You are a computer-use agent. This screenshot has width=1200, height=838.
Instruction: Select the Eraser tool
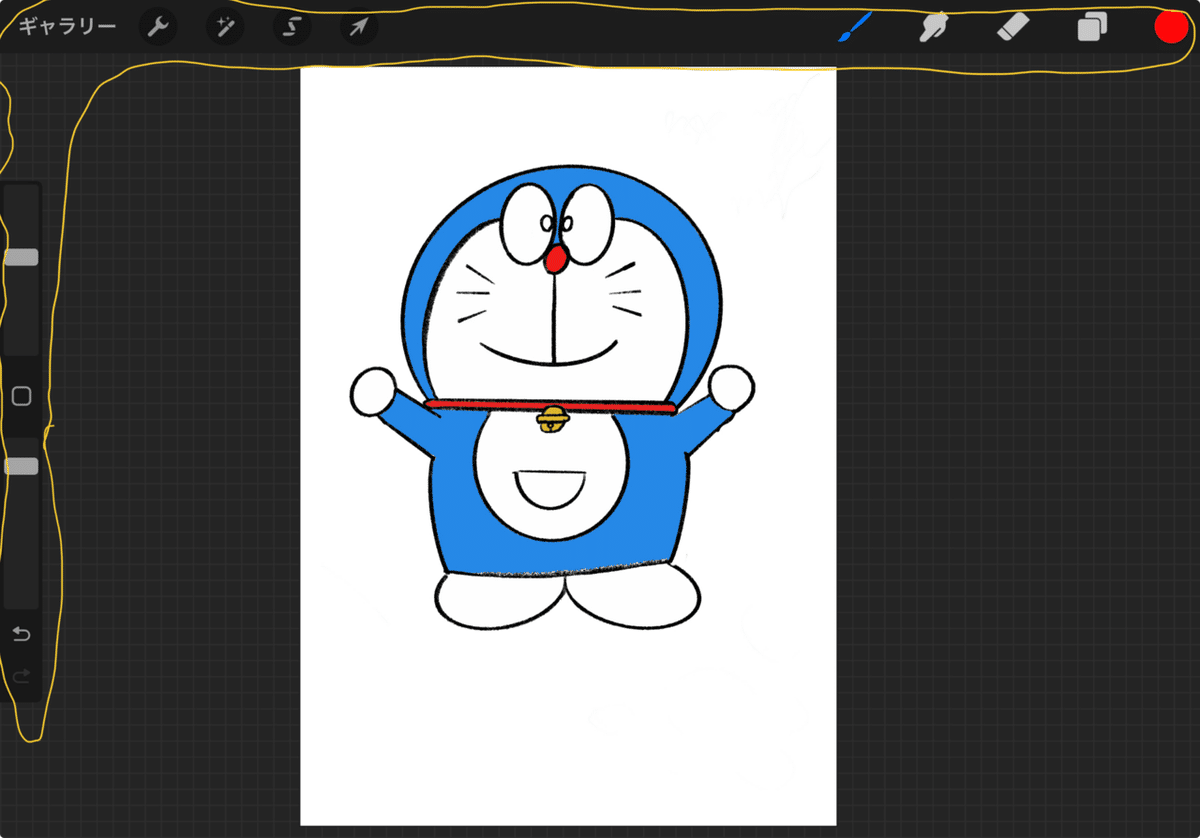point(1013,27)
